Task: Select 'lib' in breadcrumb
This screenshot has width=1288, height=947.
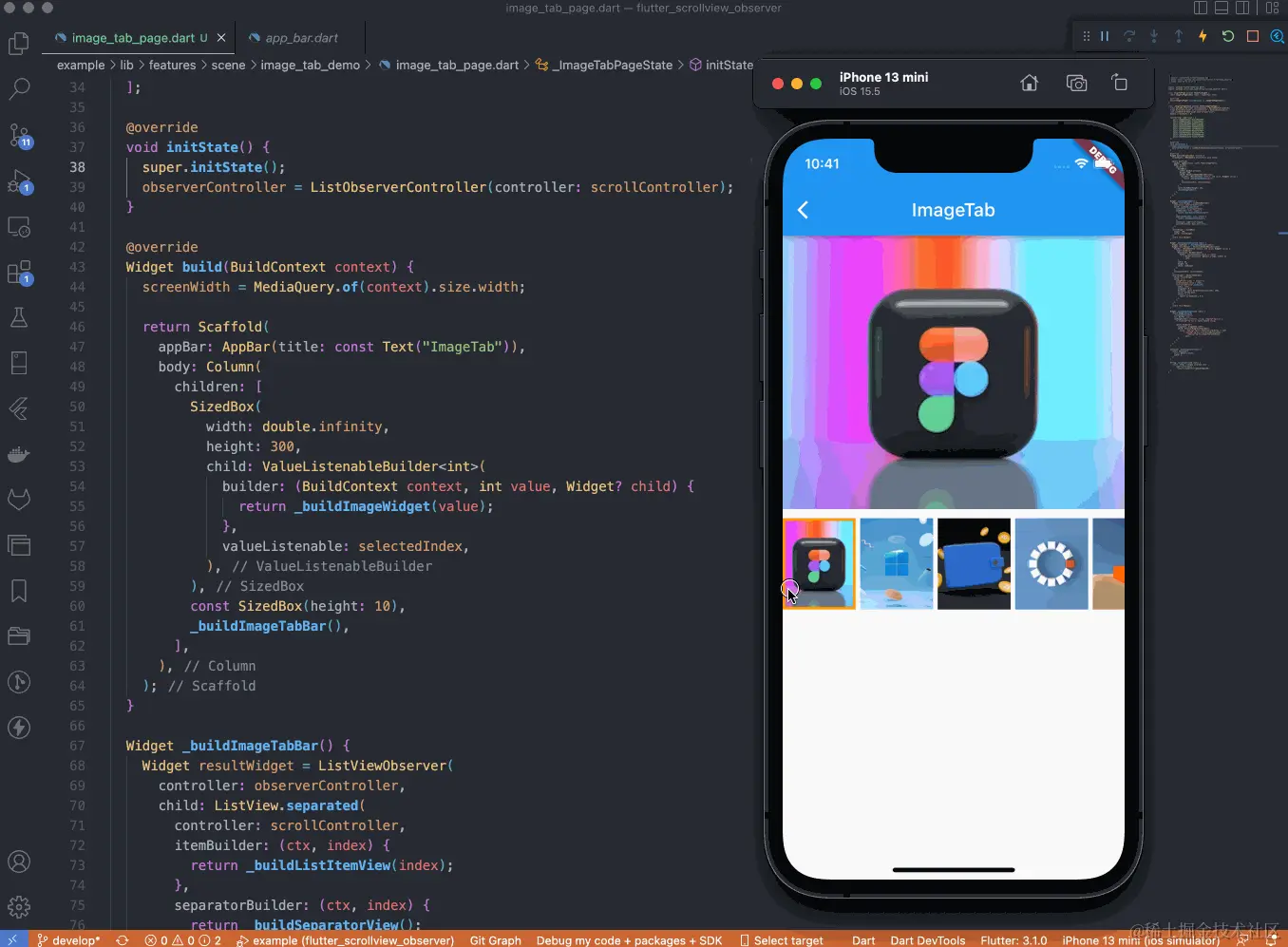Action: (x=126, y=65)
